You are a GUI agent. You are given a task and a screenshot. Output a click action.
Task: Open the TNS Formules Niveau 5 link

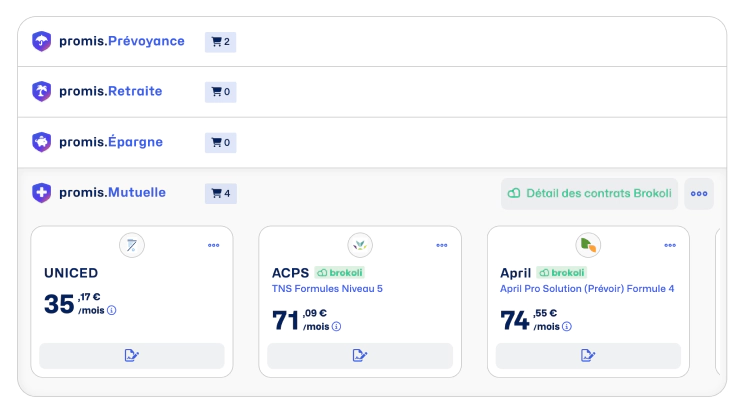coord(327,289)
